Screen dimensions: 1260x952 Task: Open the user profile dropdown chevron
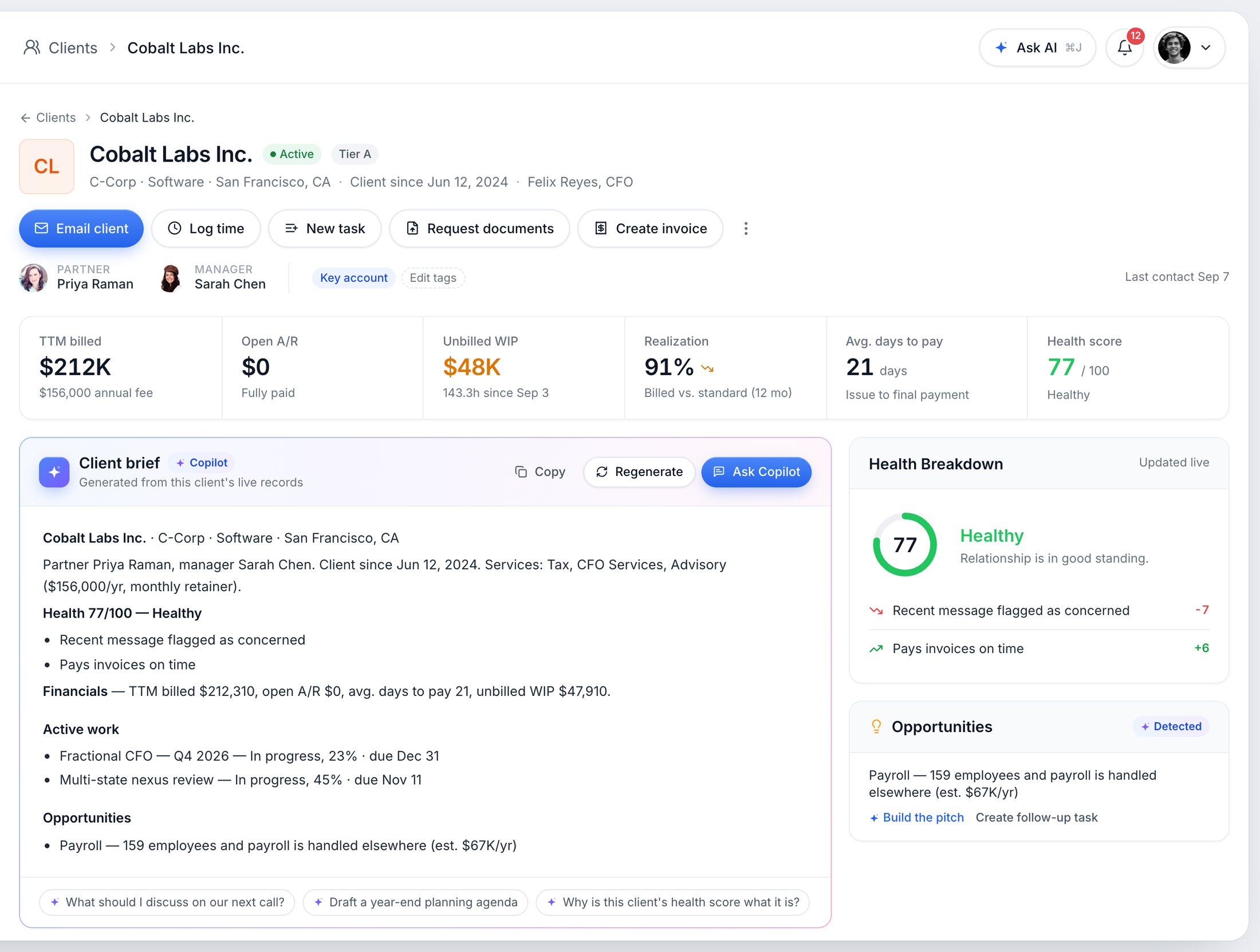coord(1206,48)
